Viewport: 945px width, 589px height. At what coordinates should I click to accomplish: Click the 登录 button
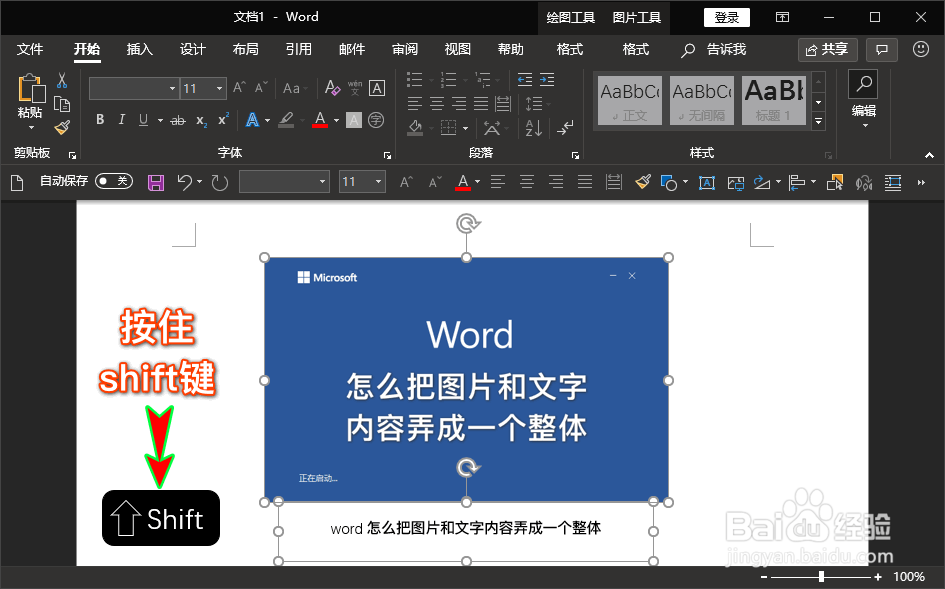pyautogui.click(x=727, y=17)
